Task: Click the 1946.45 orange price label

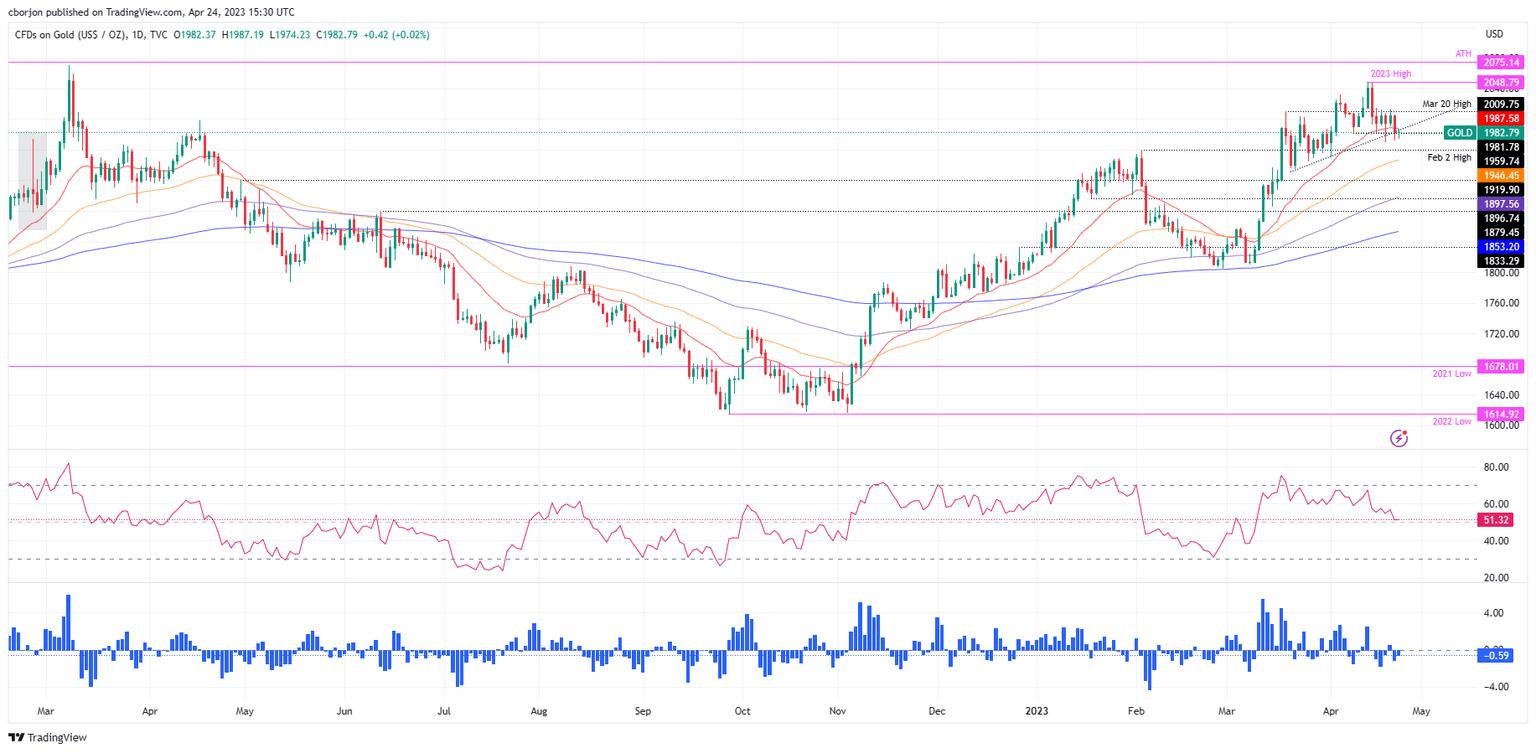Action: [x=1500, y=174]
